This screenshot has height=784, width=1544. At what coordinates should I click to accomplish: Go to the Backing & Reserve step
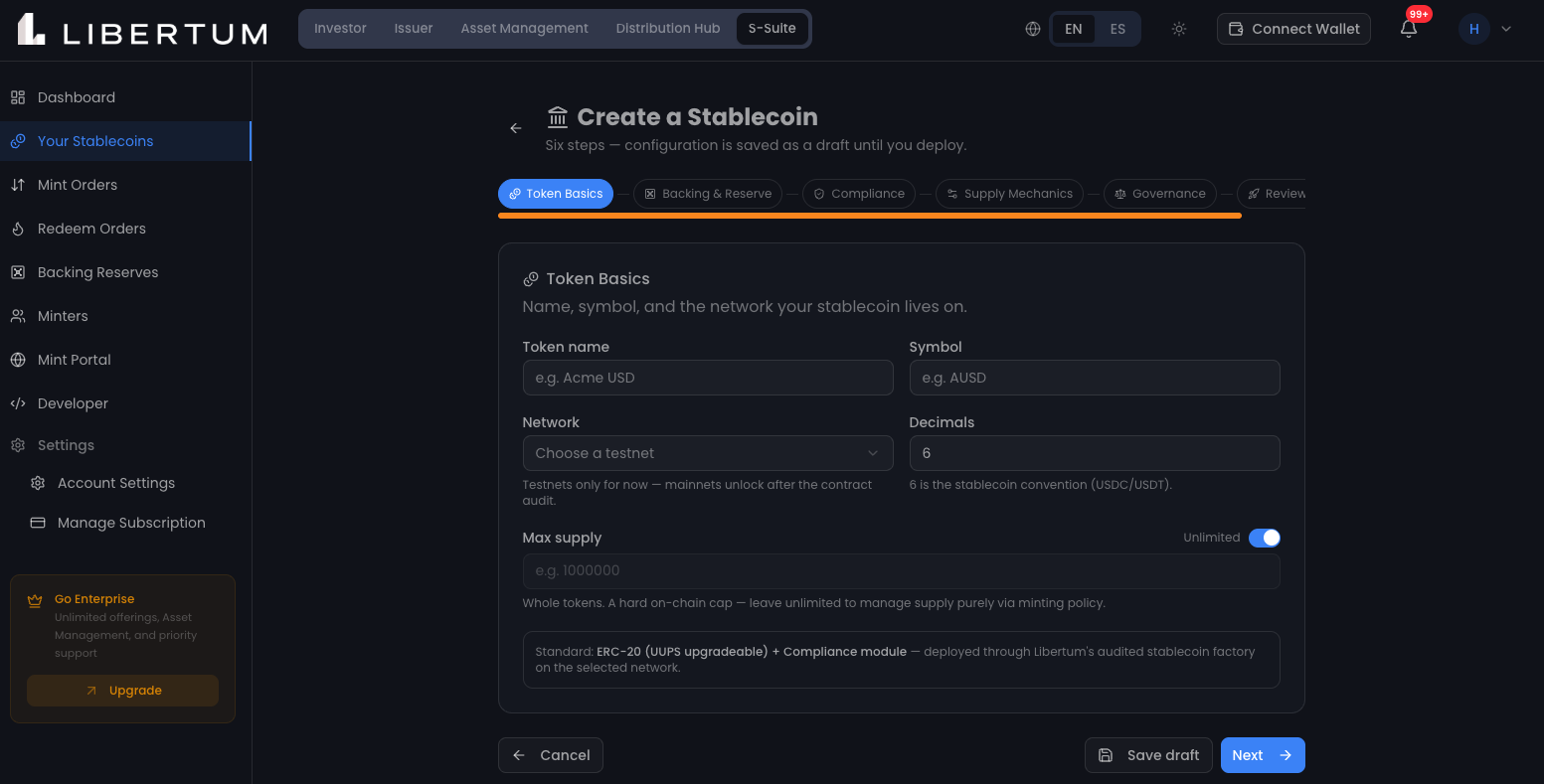click(708, 194)
